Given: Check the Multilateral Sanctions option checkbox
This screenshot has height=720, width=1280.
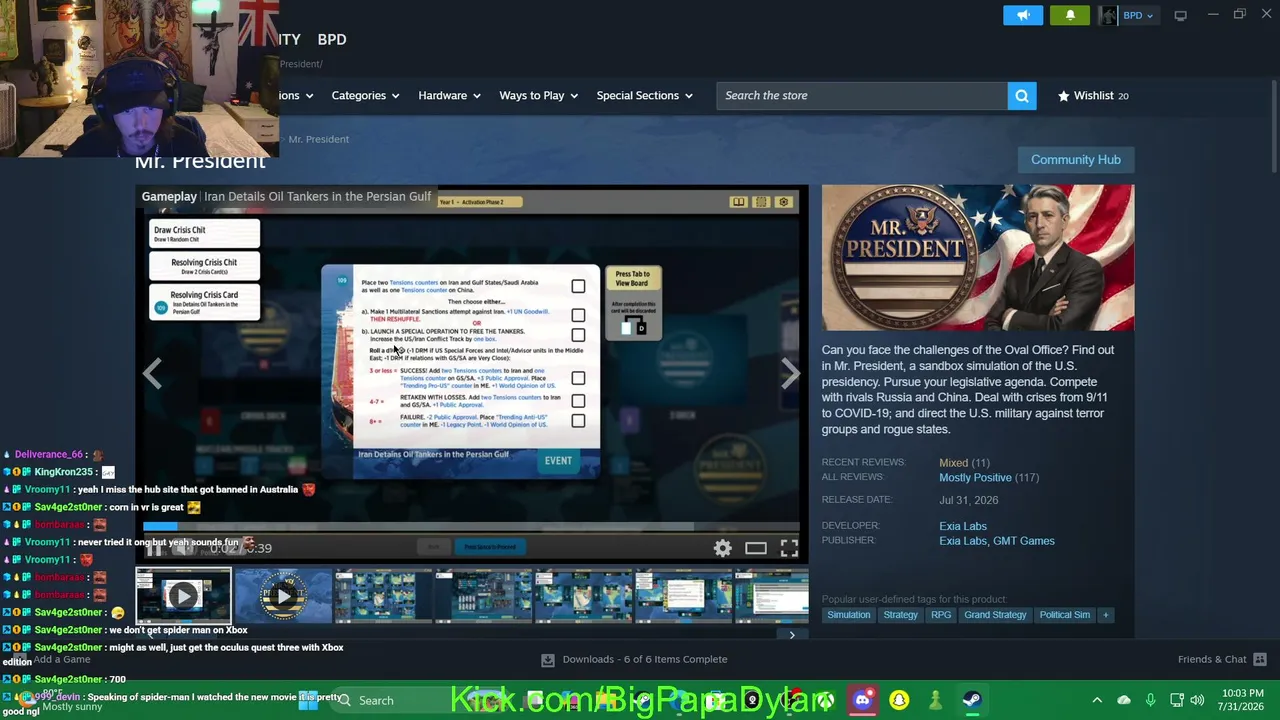Looking at the screenshot, I should tap(578, 315).
